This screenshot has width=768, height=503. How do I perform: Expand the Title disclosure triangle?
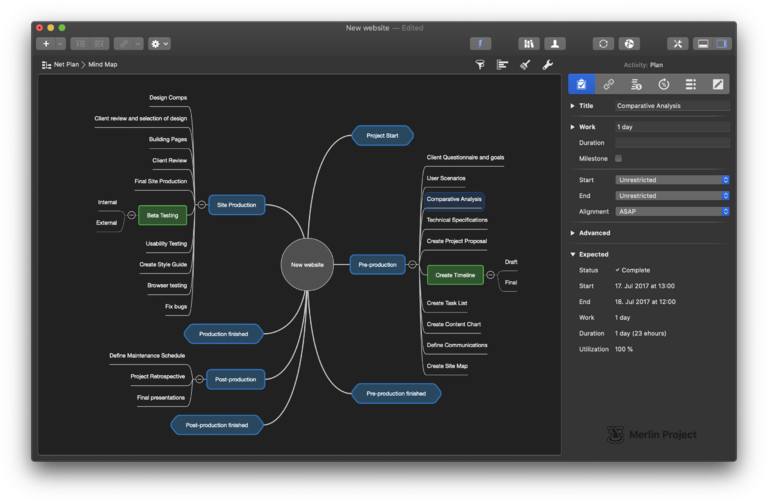(572, 106)
